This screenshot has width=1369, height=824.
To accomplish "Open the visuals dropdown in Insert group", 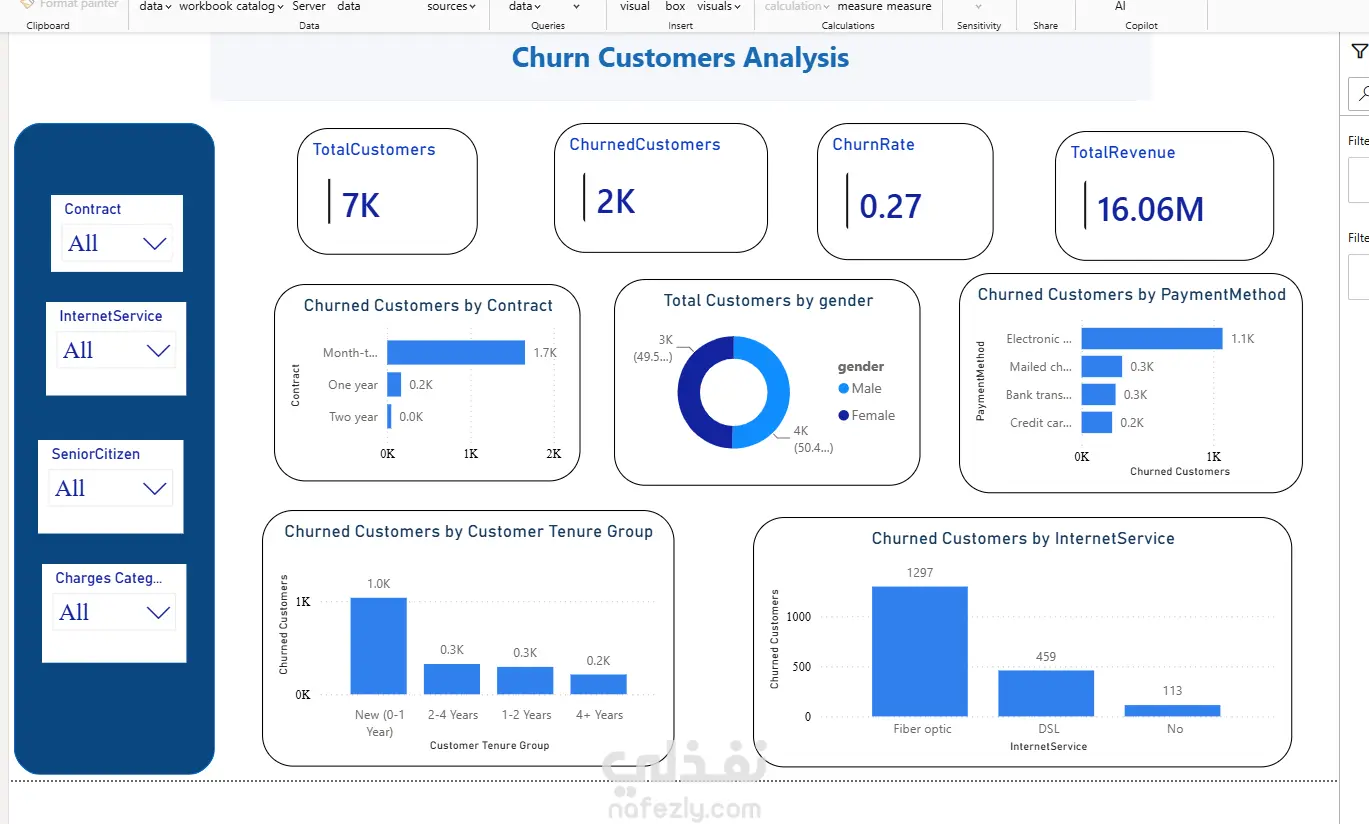I will 718,6.
